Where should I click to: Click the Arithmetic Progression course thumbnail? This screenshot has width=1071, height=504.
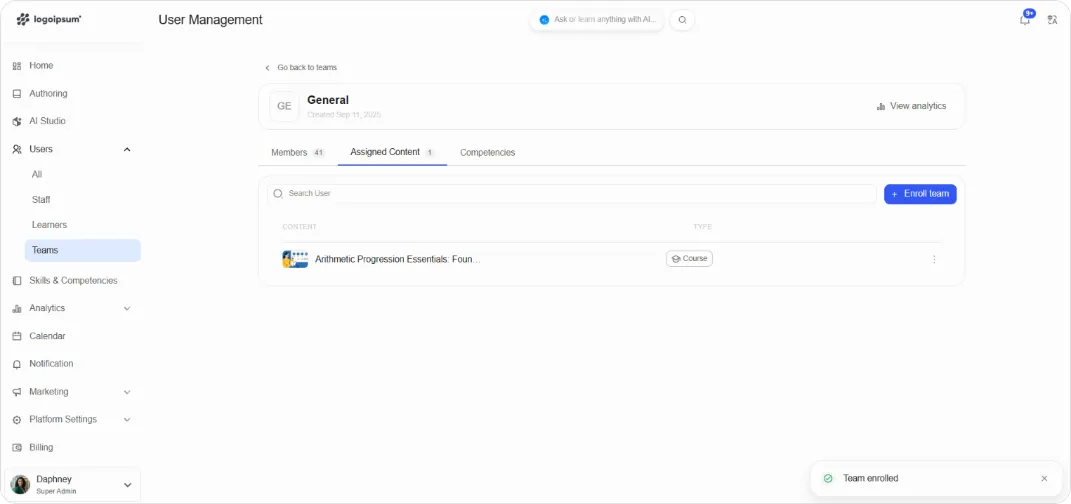[295, 260]
